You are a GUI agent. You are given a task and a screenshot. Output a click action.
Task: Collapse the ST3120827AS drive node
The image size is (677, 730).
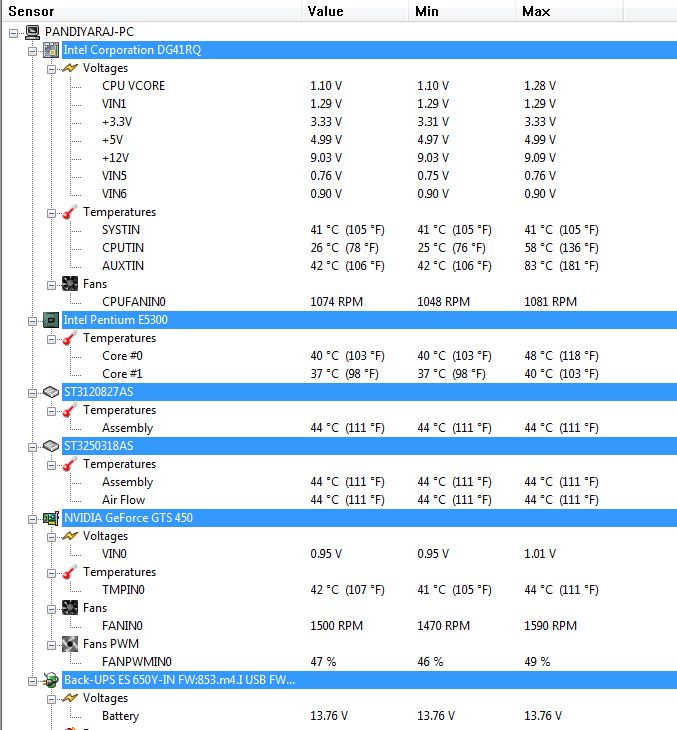click(x=32, y=393)
